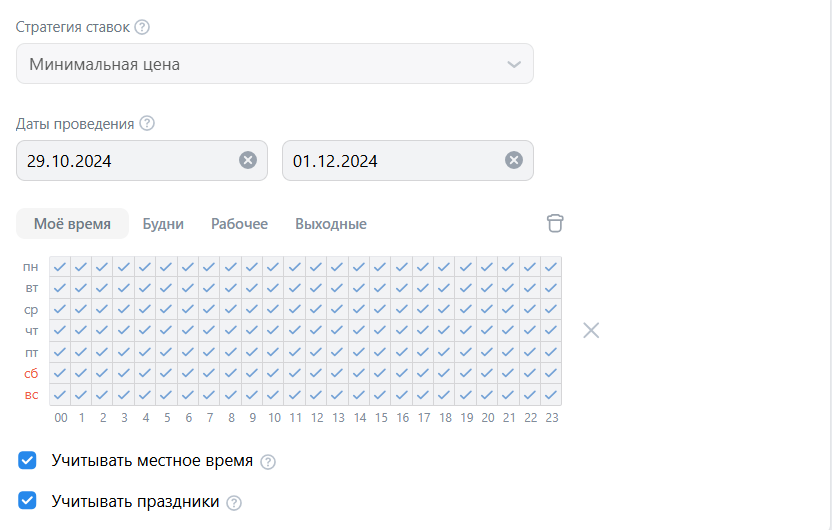Select the Моё время tab
Screen dimensions: 832x530
(72, 224)
